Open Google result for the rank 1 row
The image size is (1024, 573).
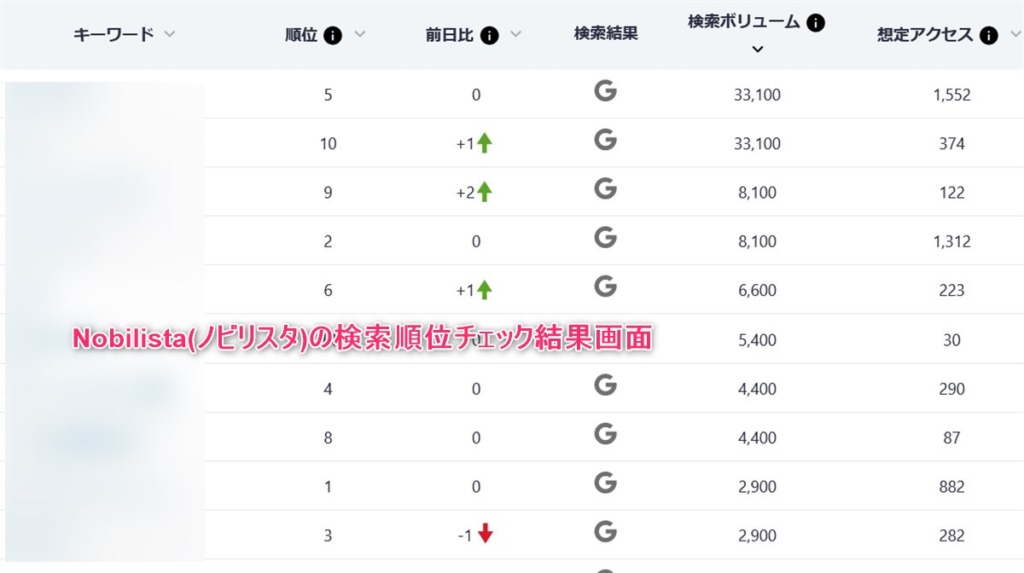click(x=605, y=483)
